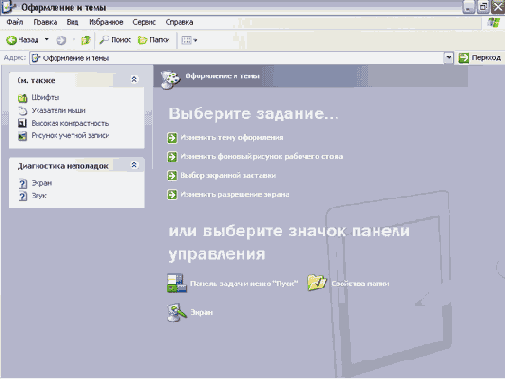Image resolution: width=505 pixels, height=379 pixels.
Task: Click the Панель задач и меню Пуск icon
Action: [x=177, y=283]
